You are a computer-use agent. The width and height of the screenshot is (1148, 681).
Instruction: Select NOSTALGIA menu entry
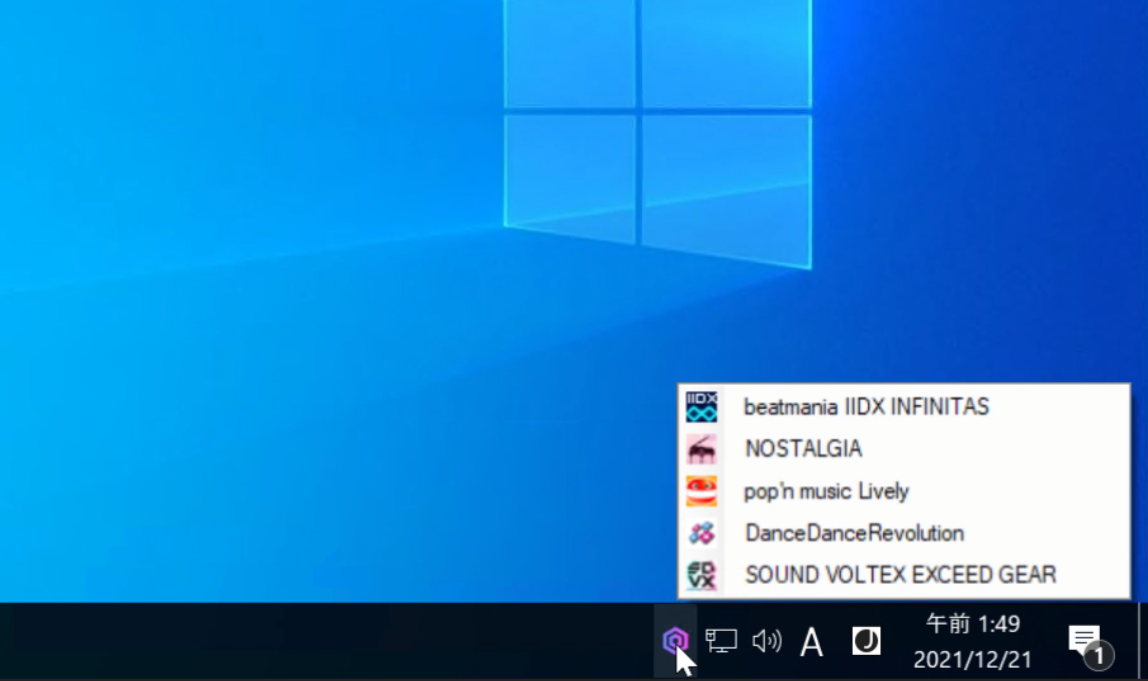(903, 448)
